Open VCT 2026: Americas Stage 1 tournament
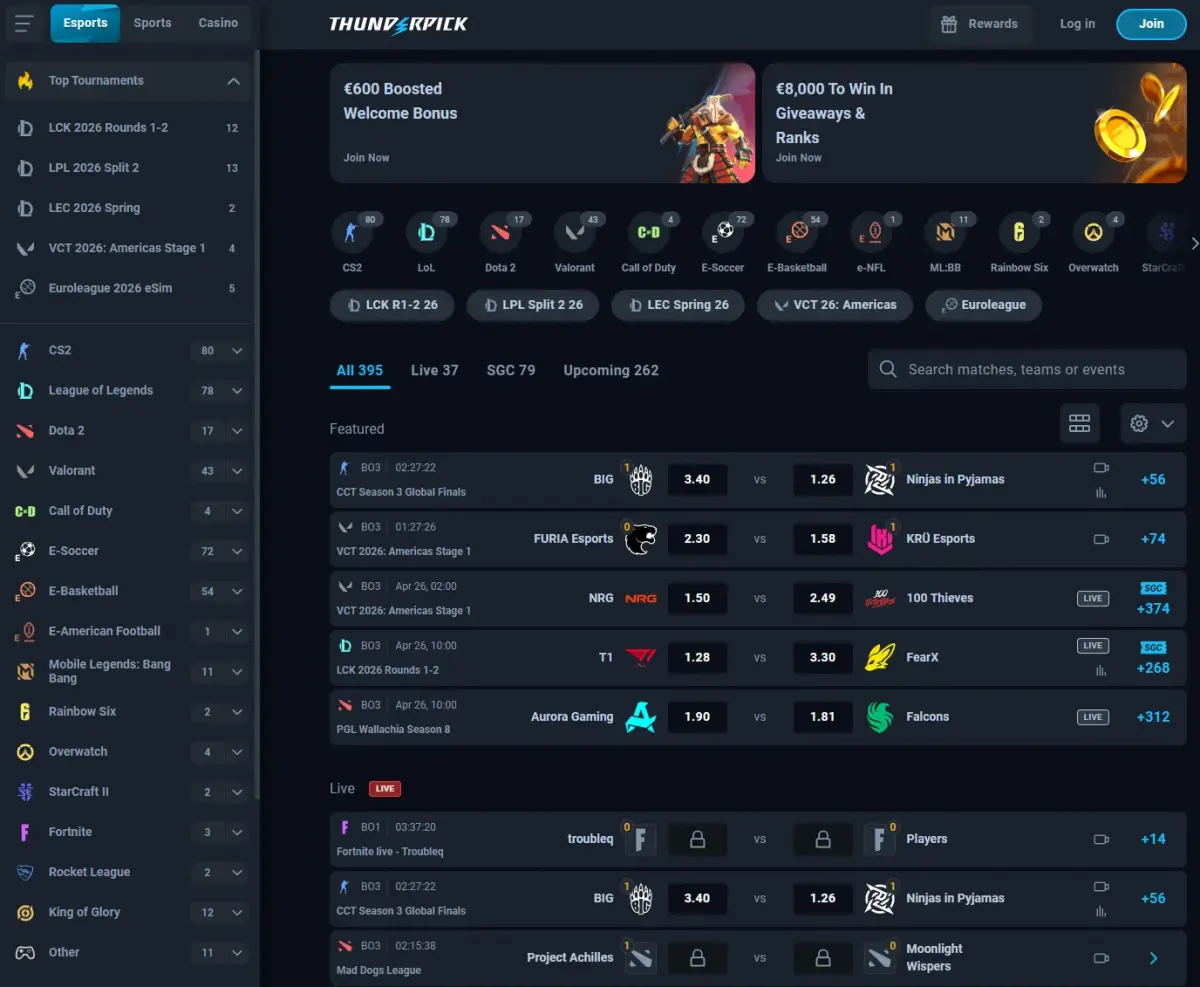 (x=128, y=248)
